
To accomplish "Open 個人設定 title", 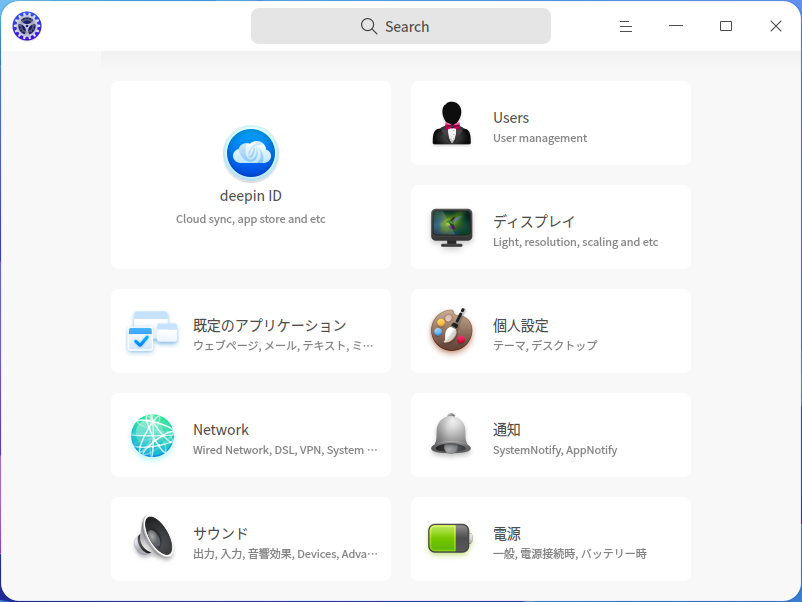I will tap(521, 325).
